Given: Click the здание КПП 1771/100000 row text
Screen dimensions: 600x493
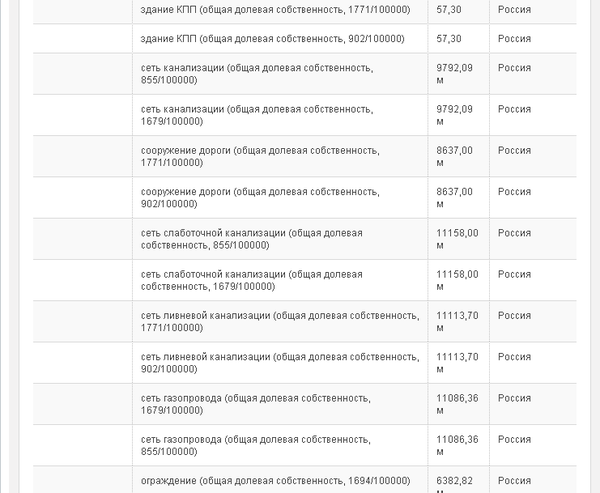Looking at the screenshot, I should coord(272,9).
